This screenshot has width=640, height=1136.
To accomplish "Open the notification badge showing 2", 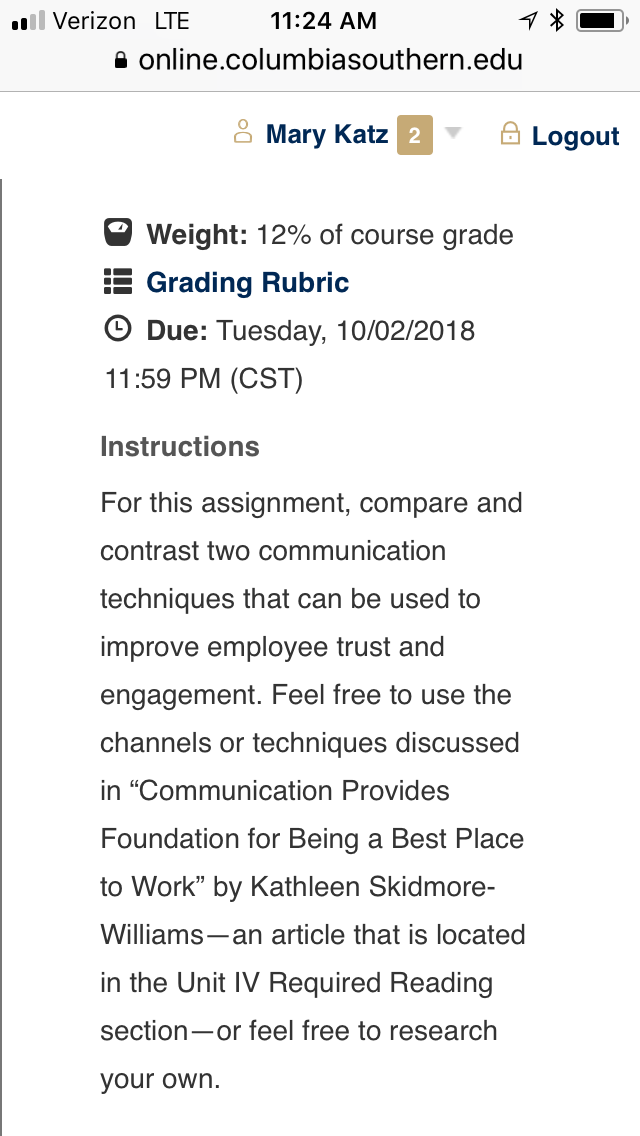I will tap(415, 135).
